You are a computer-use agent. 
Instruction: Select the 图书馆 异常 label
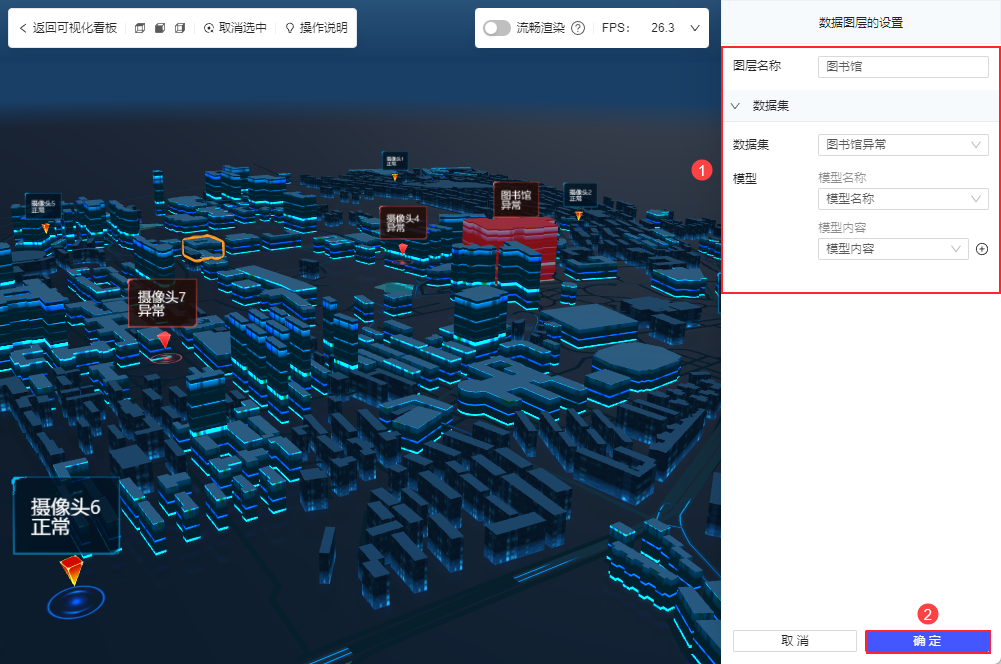516,200
